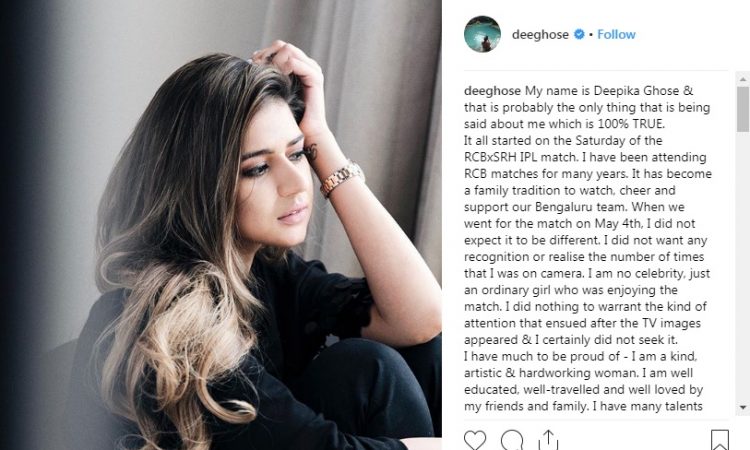Open the deeghose profile picture avatar
This screenshot has height=450, width=750.
(x=482, y=34)
